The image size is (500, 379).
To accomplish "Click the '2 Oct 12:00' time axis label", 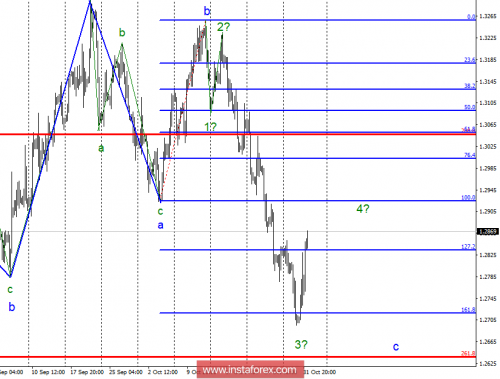I will [x=163, y=372].
